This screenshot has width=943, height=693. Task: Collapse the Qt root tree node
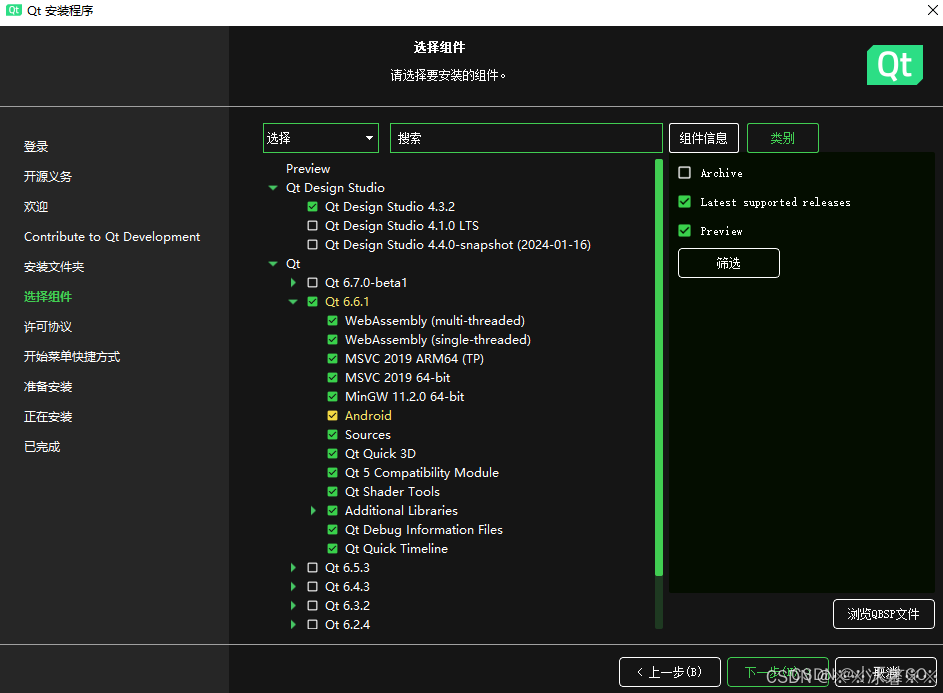click(x=273, y=264)
